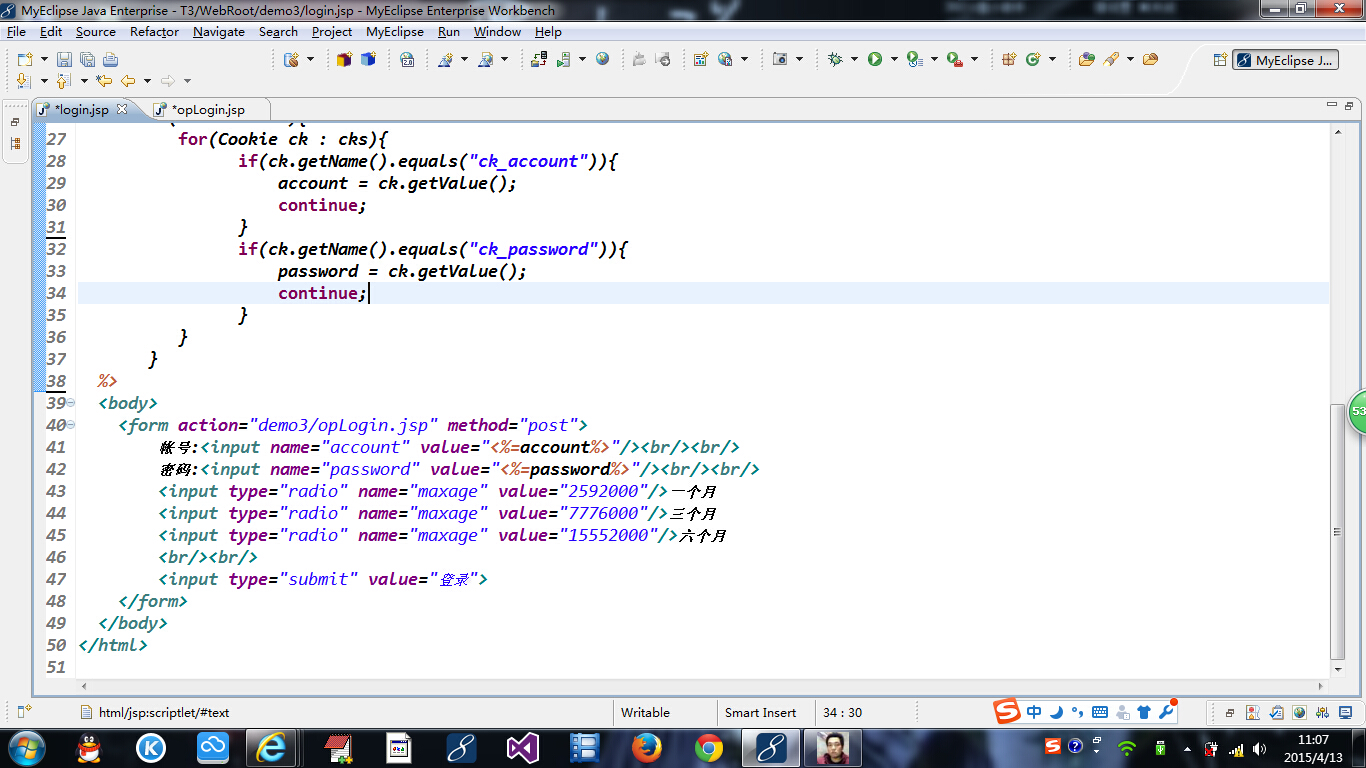Screen dimensions: 1366x768
Task: Open the Back navigation history dropdown
Action: pyautogui.click(x=147, y=81)
